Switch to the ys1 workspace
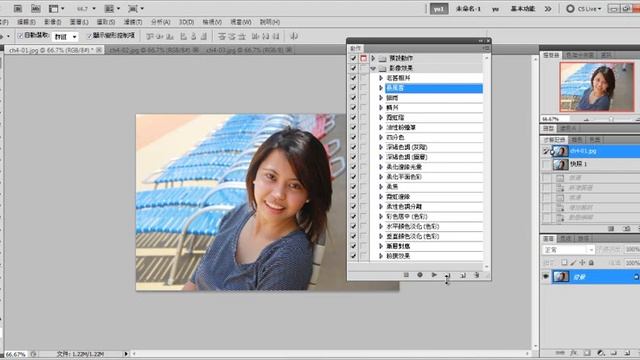Image resolution: width=640 pixels, height=360 pixels. click(x=439, y=9)
